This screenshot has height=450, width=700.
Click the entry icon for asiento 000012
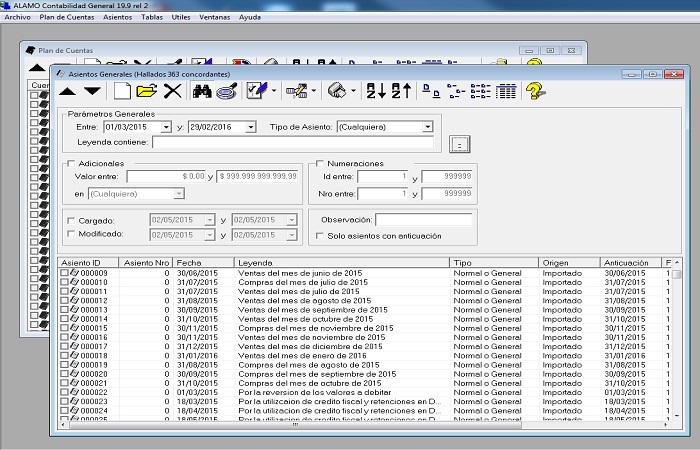[x=74, y=300]
